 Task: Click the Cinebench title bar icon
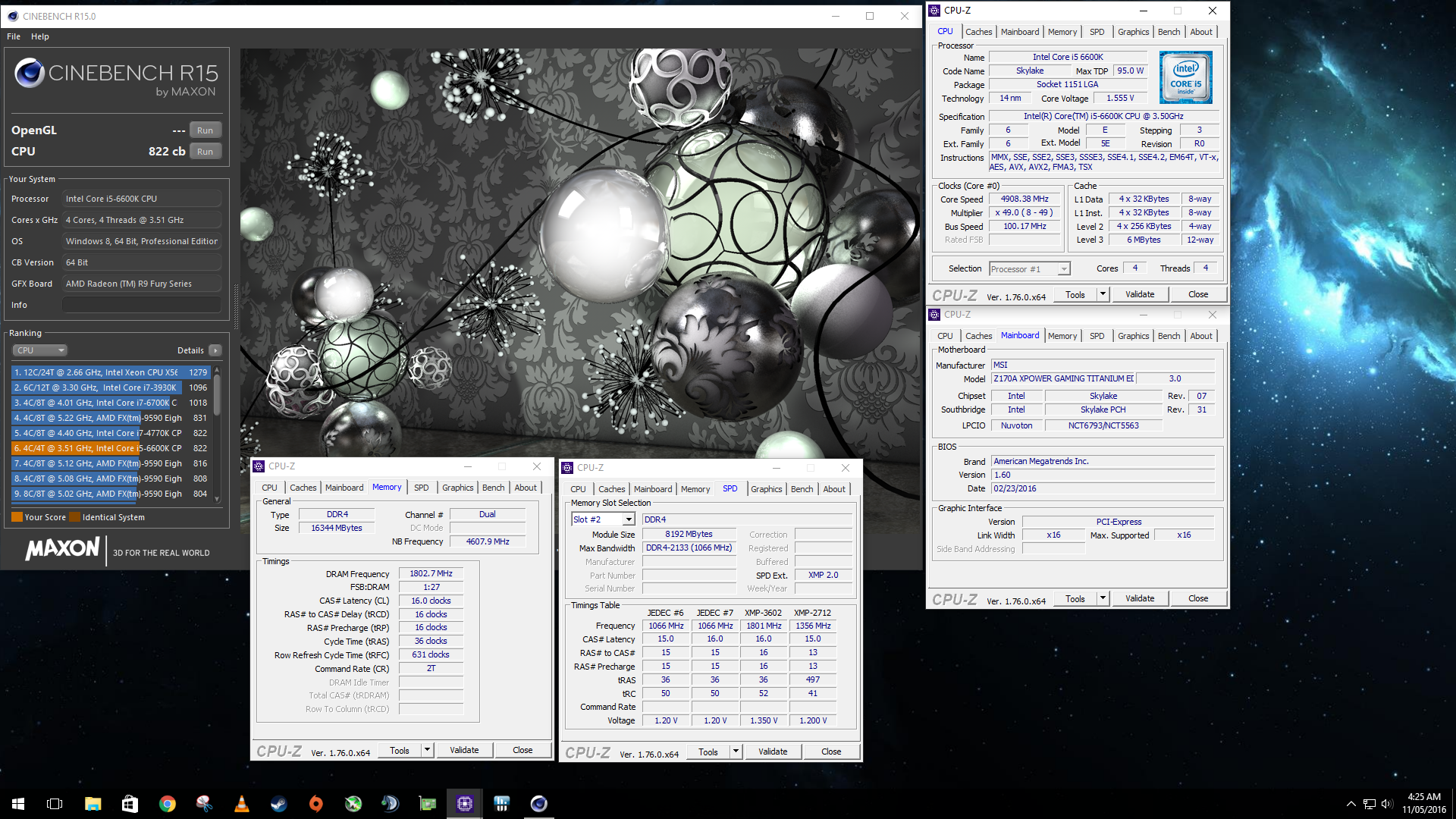click(12, 16)
